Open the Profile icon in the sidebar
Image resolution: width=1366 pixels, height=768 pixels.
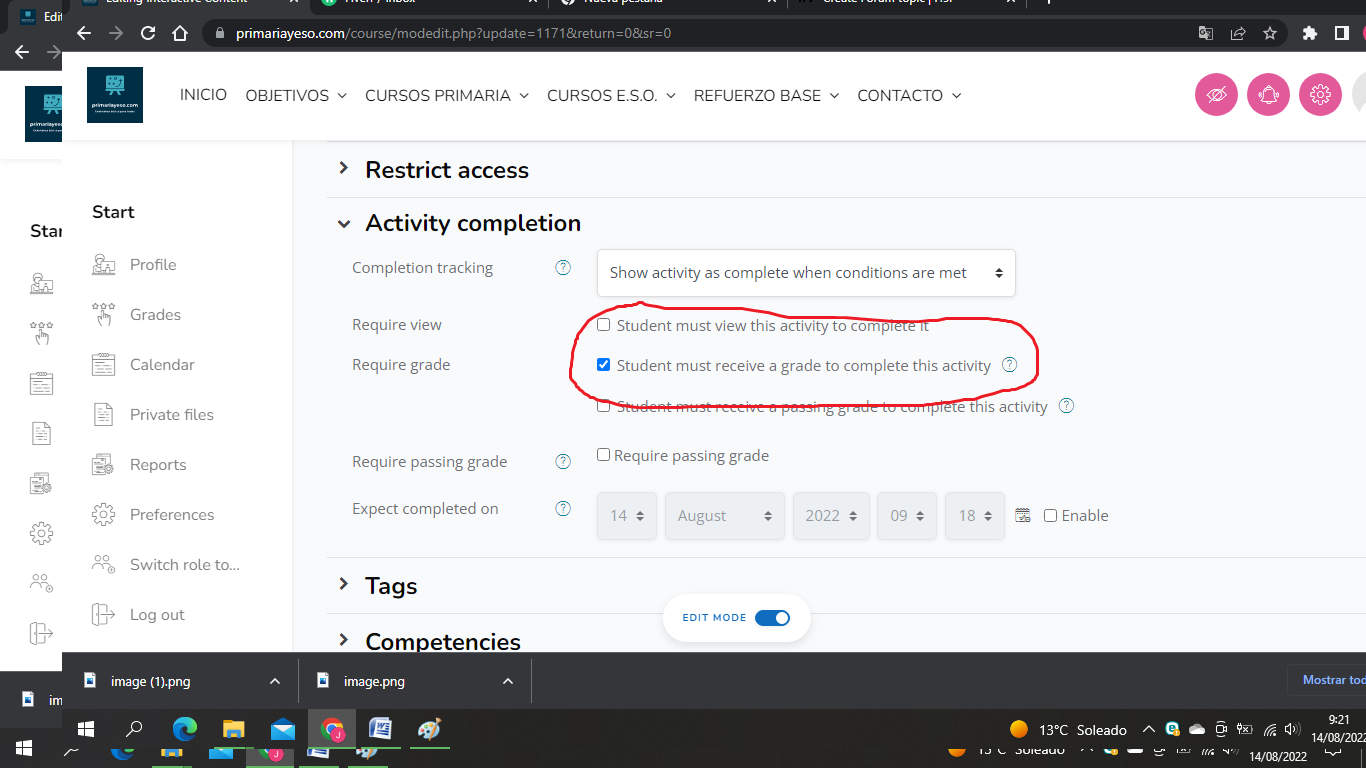tap(103, 264)
